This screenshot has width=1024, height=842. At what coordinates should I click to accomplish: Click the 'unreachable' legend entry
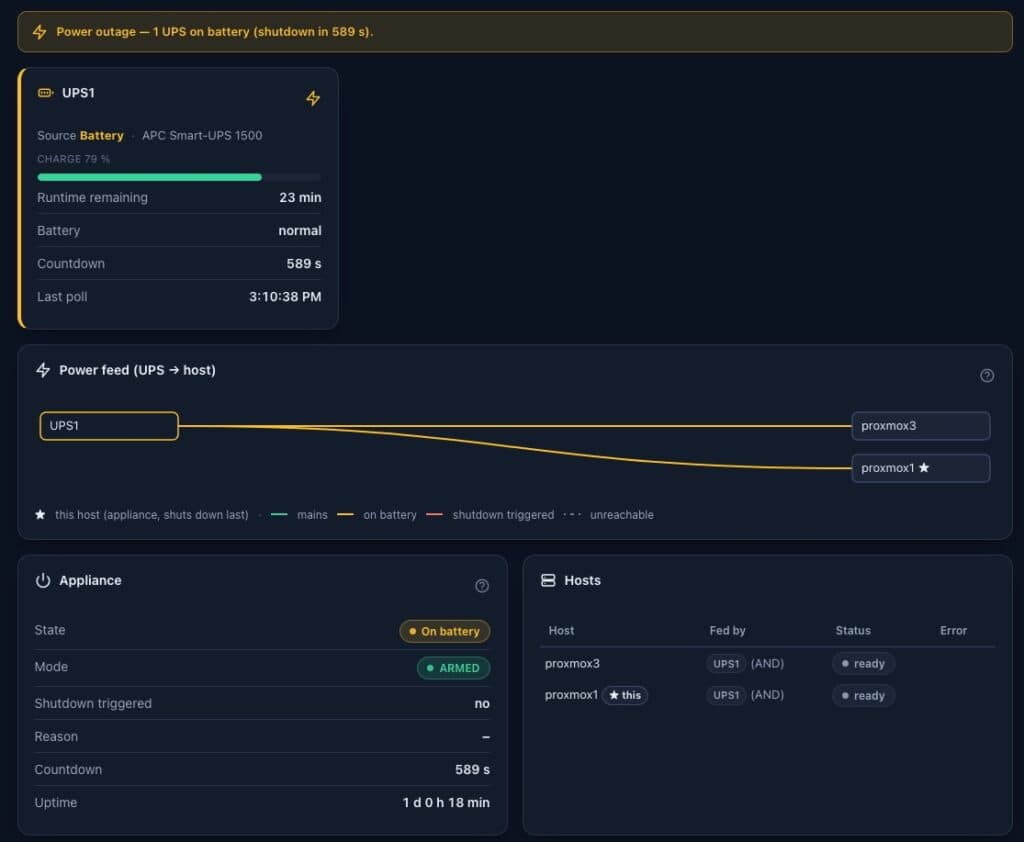coord(609,515)
